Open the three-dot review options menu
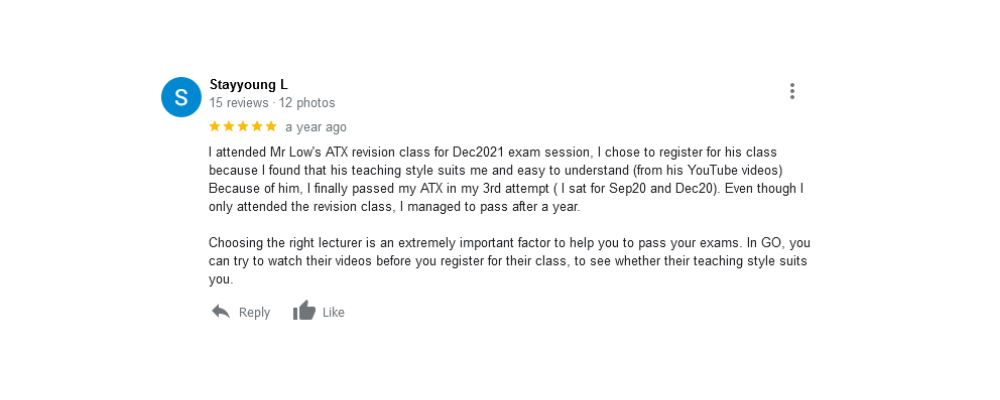This screenshot has width=1000, height=400. [x=792, y=91]
